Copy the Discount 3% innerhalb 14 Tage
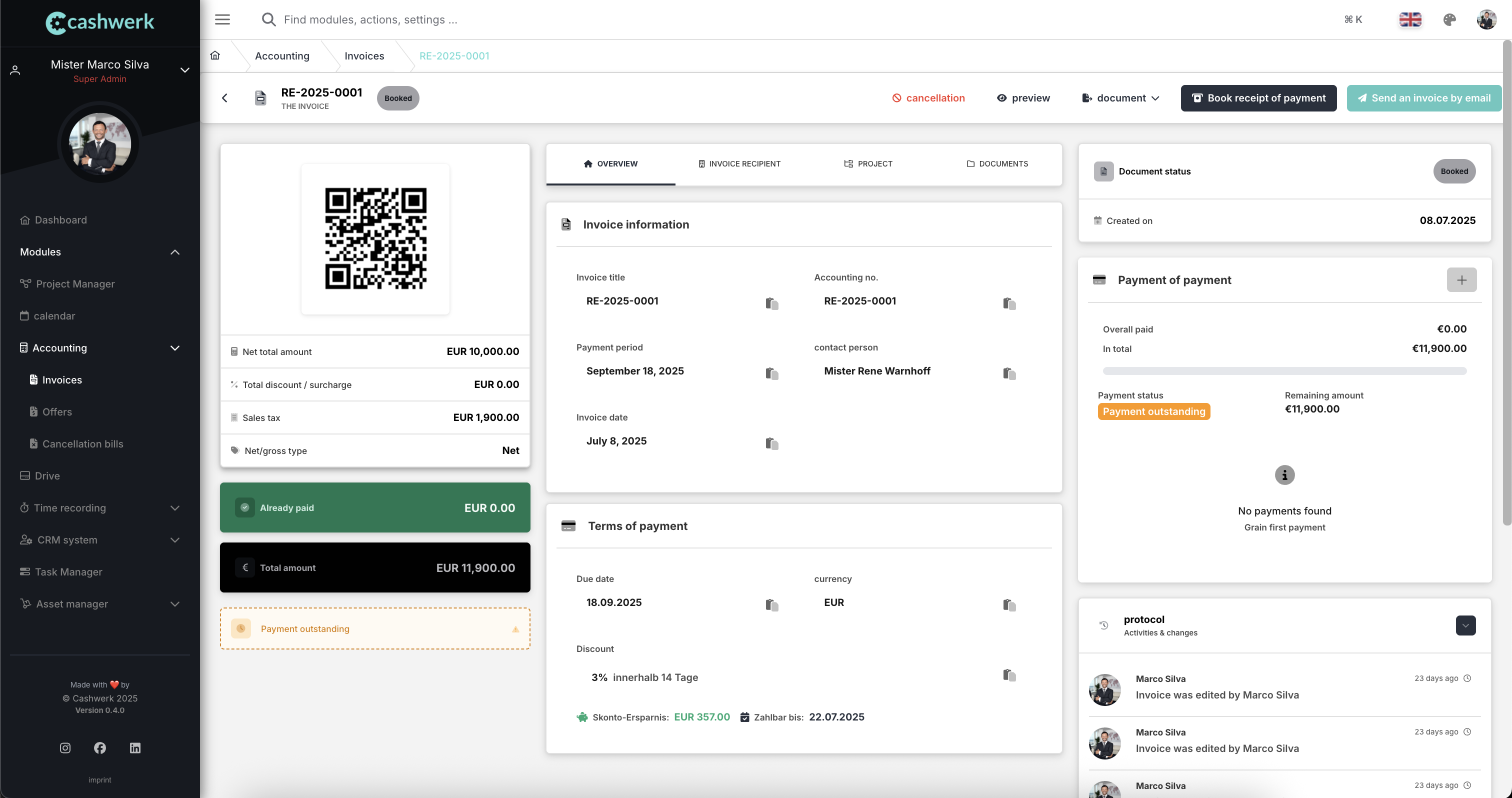This screenshot has height=798, width=1512. (1009, 675)
